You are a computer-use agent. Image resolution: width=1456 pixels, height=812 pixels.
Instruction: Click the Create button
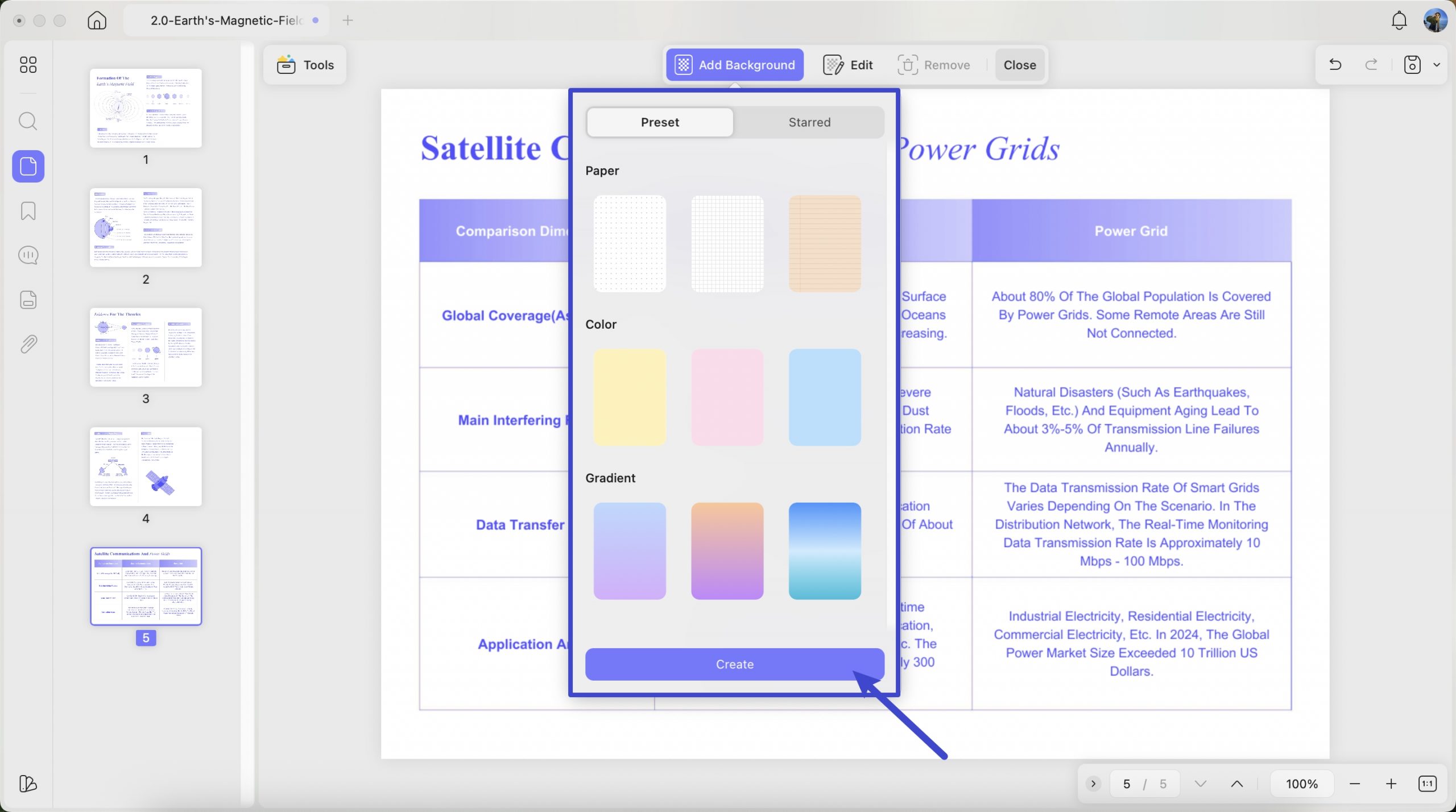[735, 664]
